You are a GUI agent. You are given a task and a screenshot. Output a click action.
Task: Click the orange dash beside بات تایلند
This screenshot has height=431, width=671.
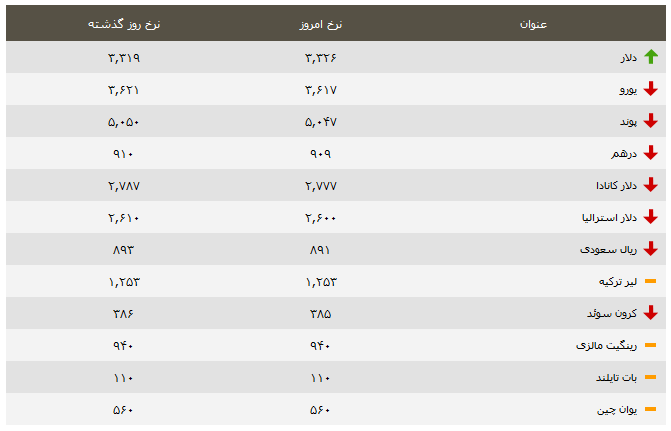[x=650, y=377]
